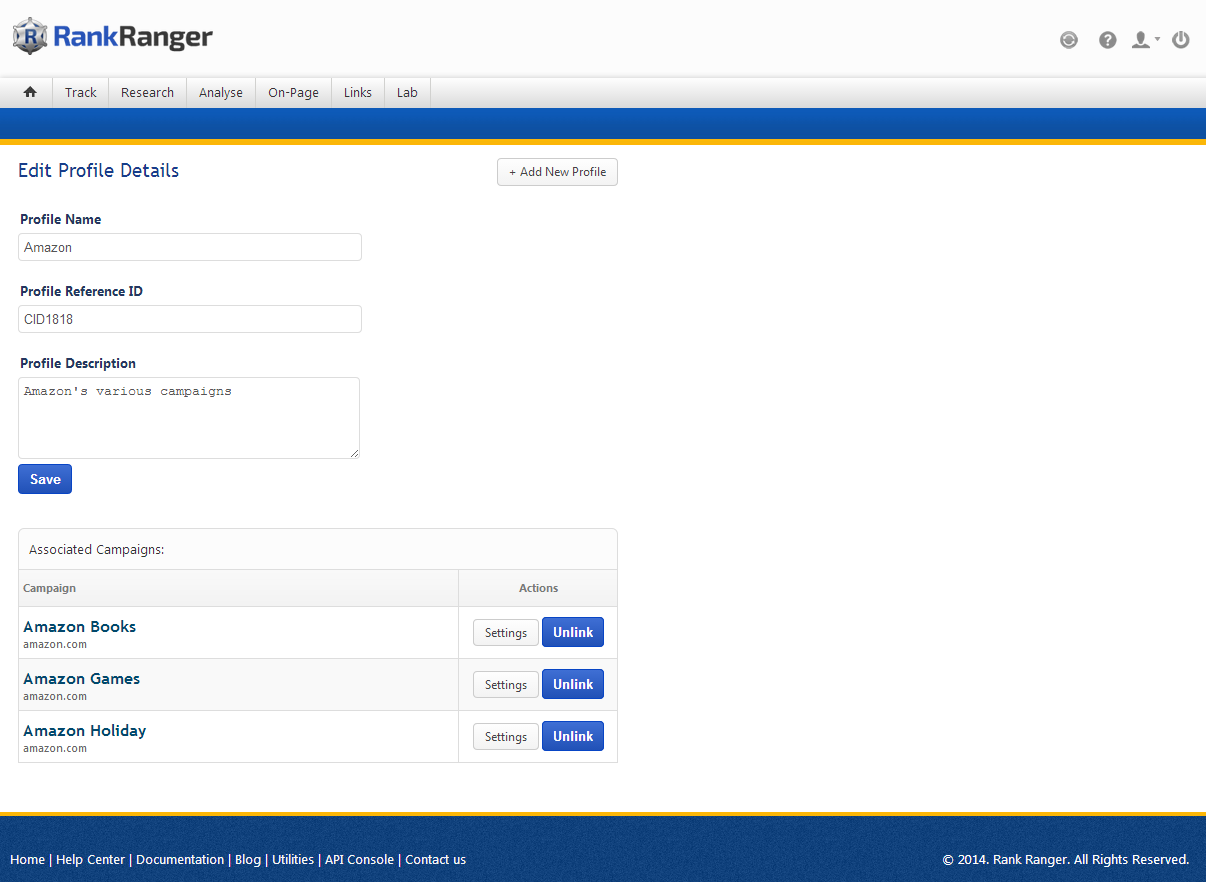Click the refresh/sync icon in header
This screenshot has height=882, width=1206.
[1069, 40]
